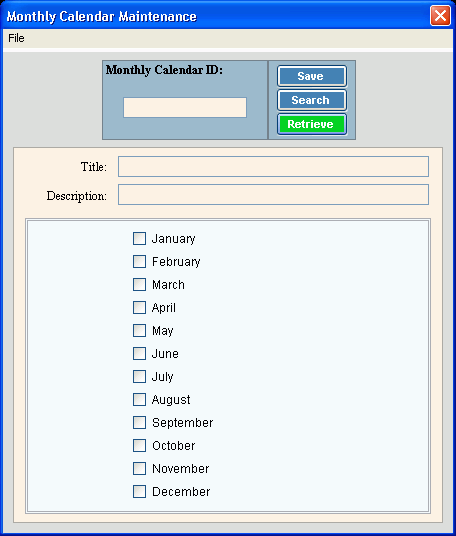Image resolution: width=456 pixels, height=536 pixels.
Task: Enable the March checkbox
Action: point(139,284)
